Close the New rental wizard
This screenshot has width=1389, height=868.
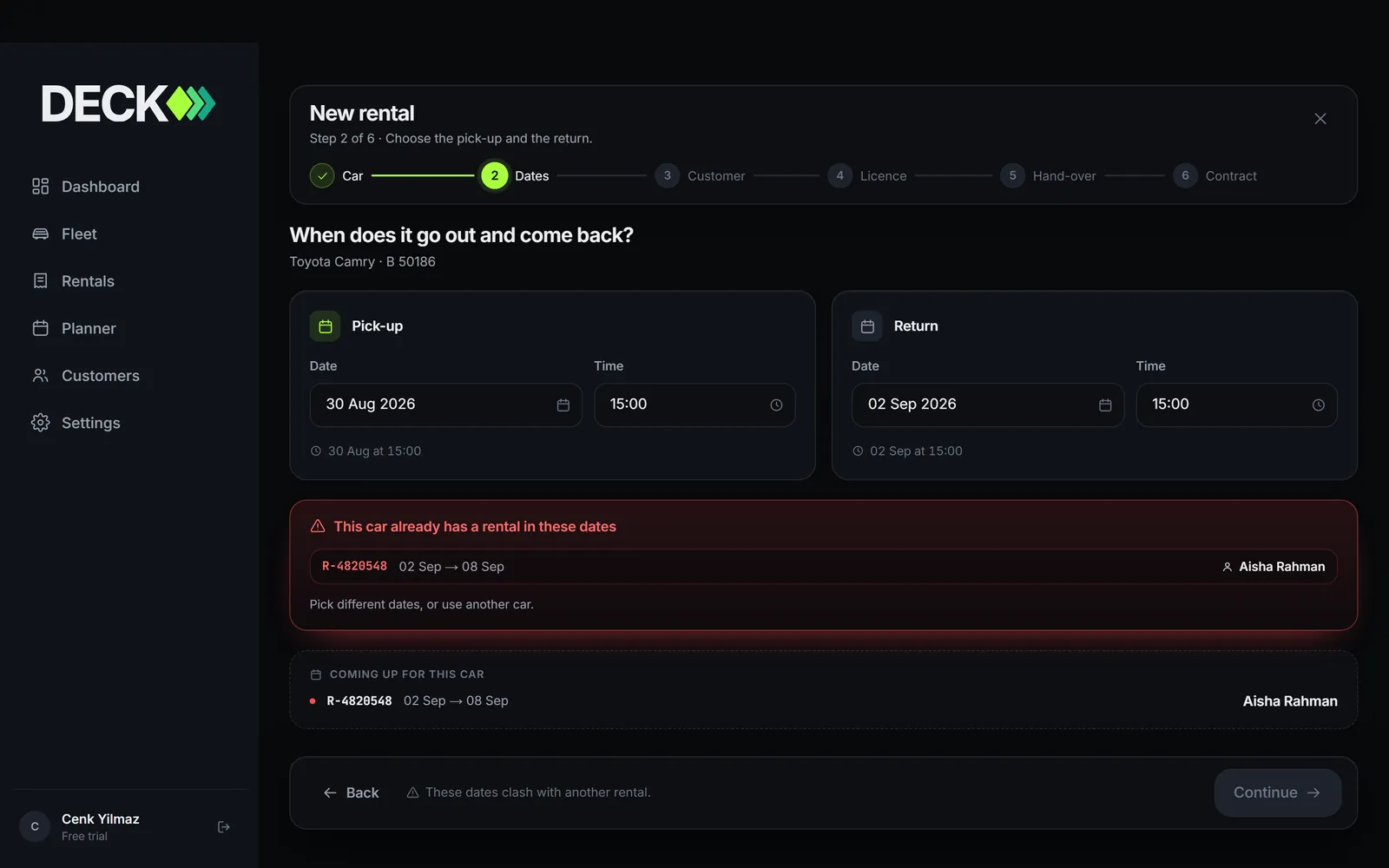[1320, 119]
